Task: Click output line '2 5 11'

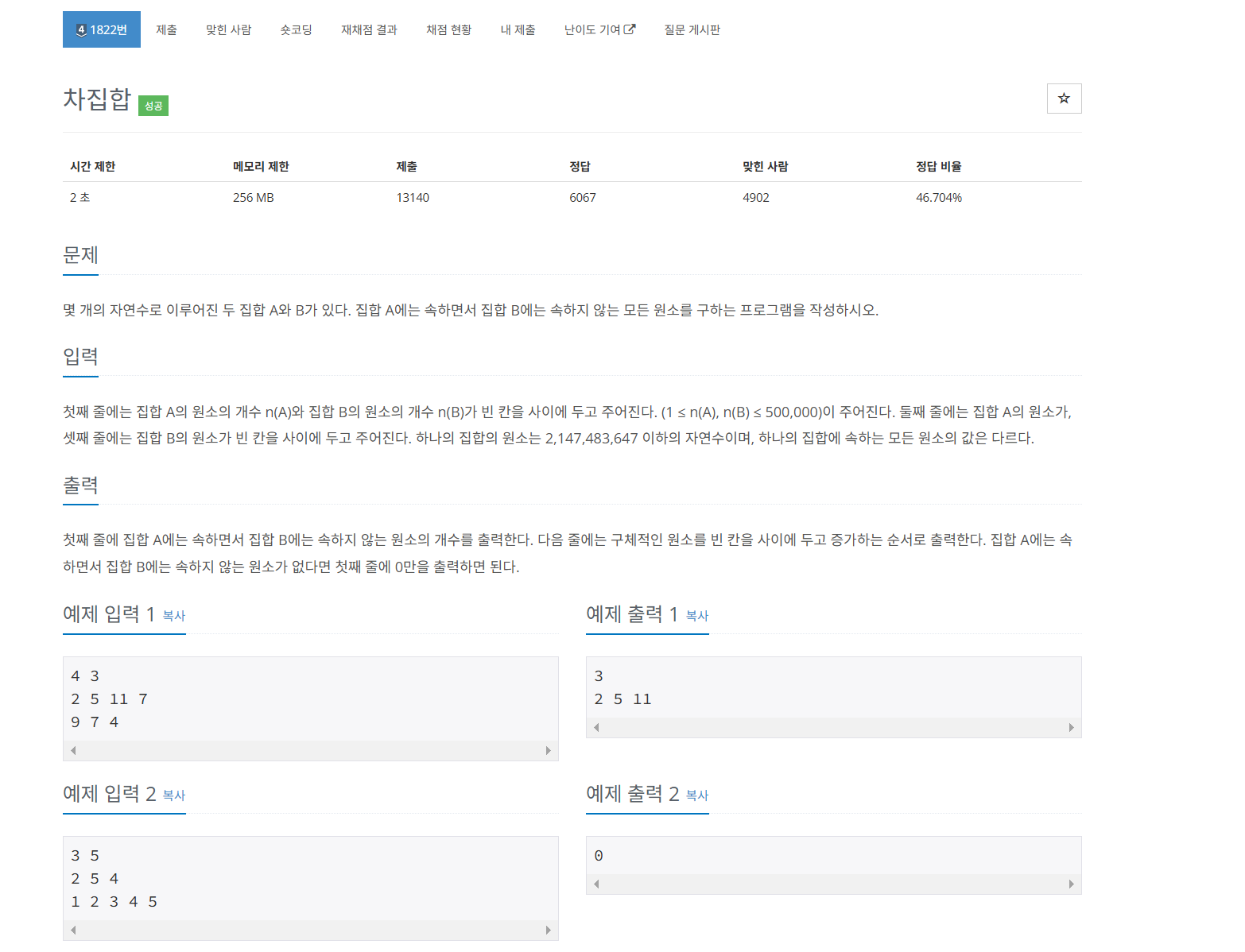Action: click(622, 699)
